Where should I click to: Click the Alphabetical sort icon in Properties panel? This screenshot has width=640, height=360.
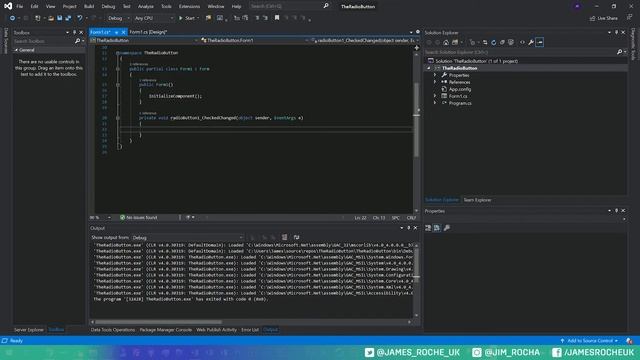437,228
